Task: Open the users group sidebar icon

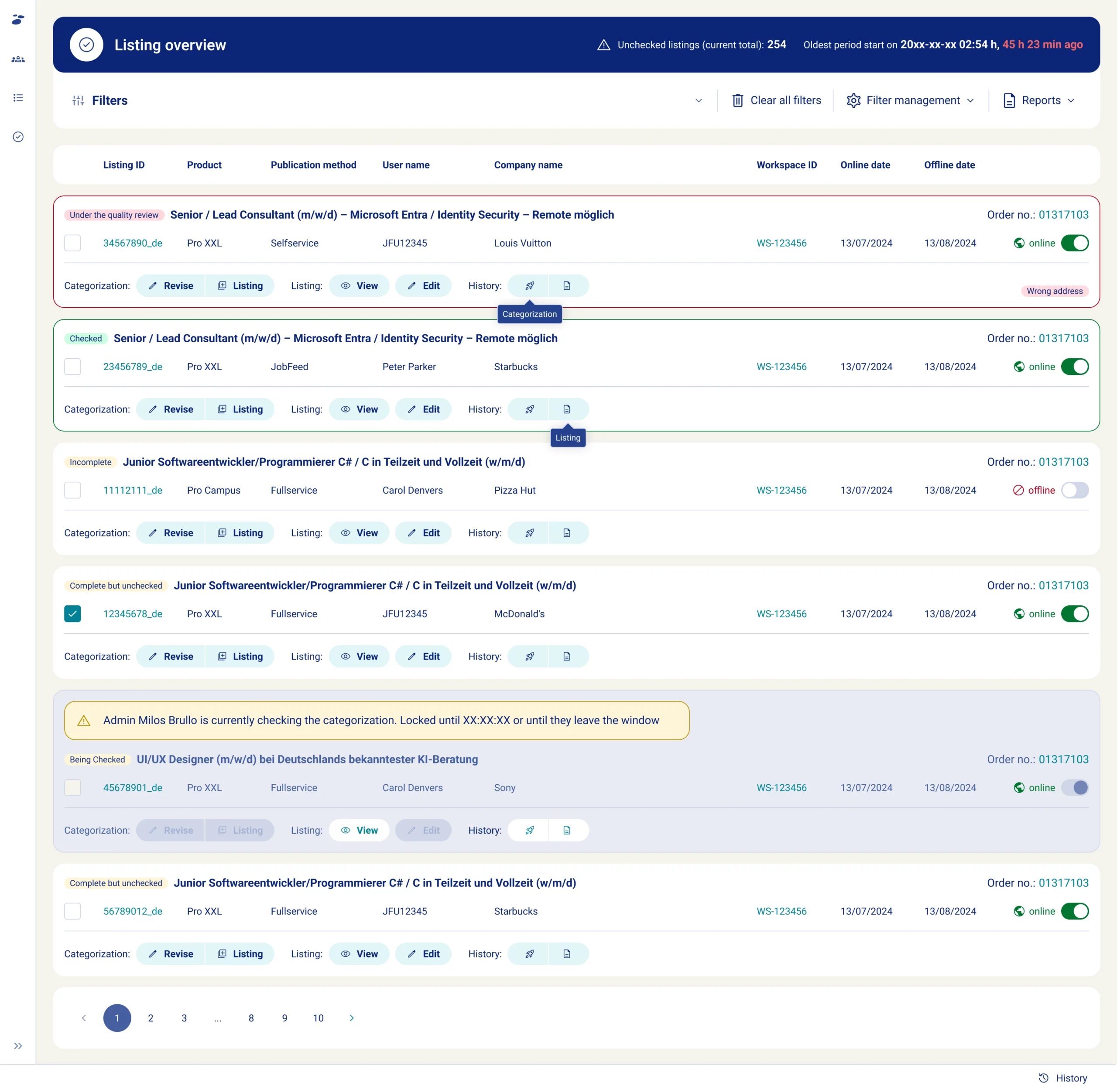Action: click(18, 59)
